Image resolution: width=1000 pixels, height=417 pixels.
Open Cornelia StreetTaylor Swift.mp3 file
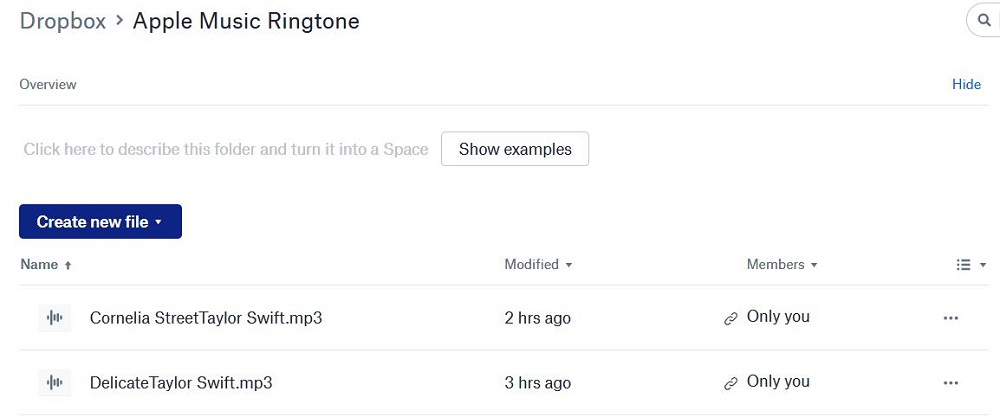click(206, 318)
